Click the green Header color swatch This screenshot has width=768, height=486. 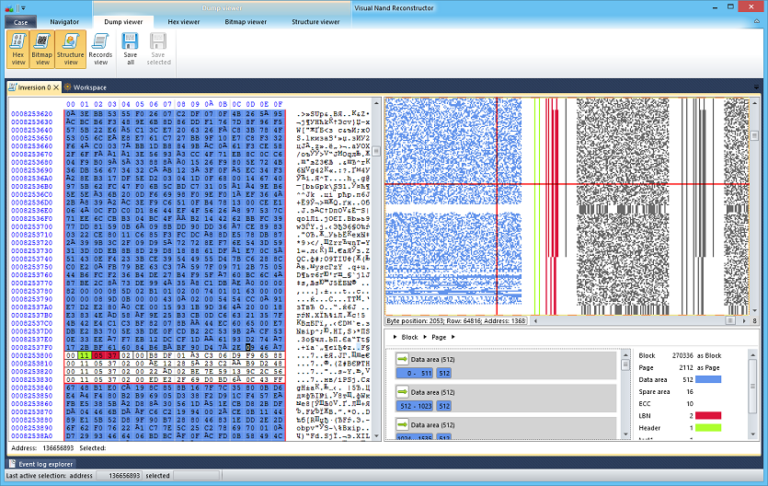click(708, 428)
